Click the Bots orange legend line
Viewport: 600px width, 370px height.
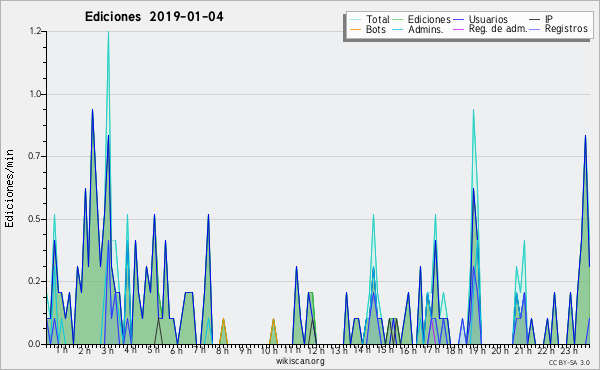point(355,29)
